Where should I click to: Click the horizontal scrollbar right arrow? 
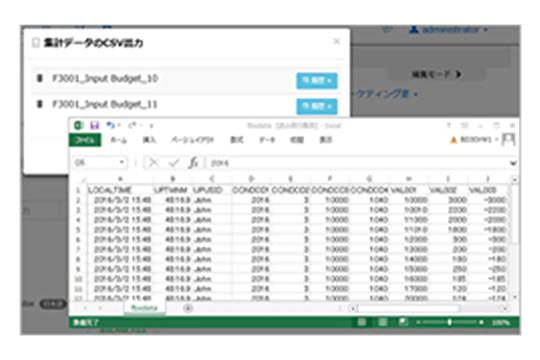(x=505, y=308)
